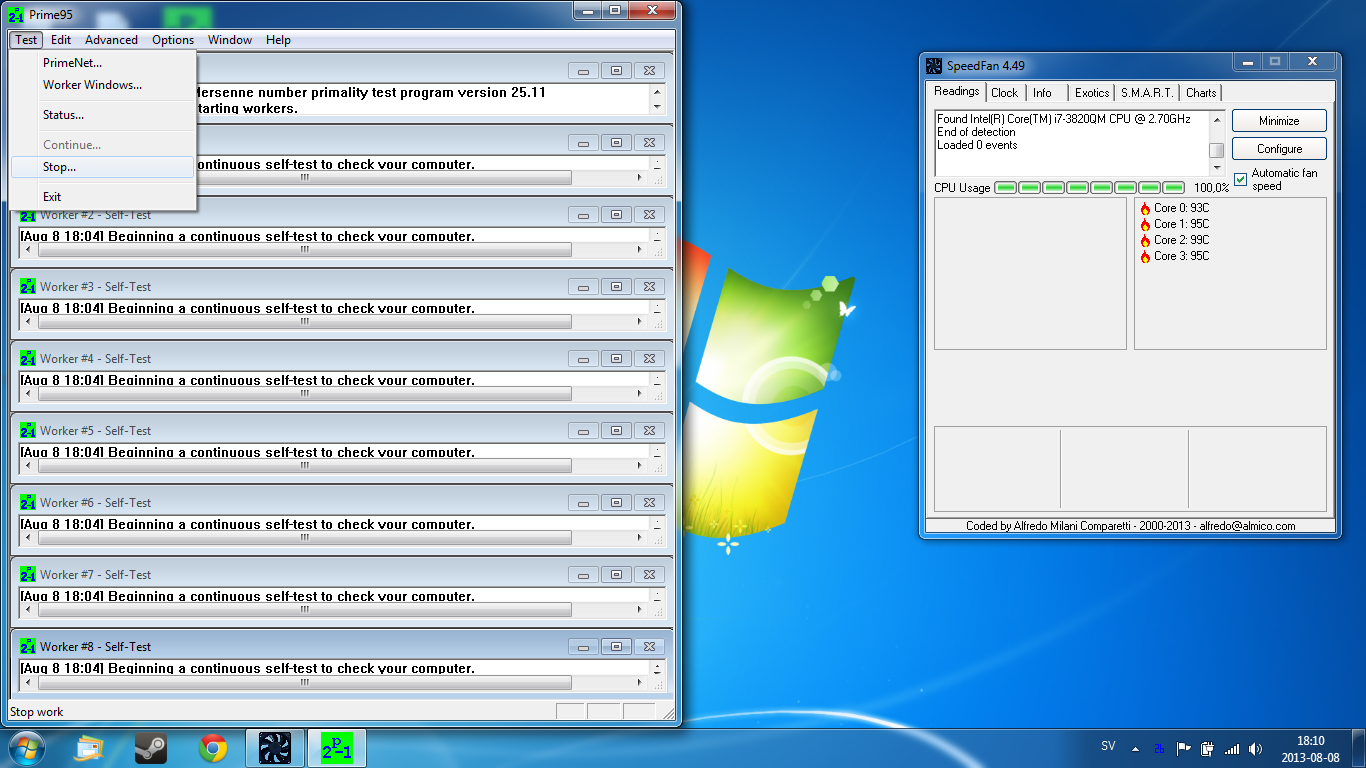Switch to SpeedFan Clock tab
The image size is (1366, 768).
[x=1004, y=93]
